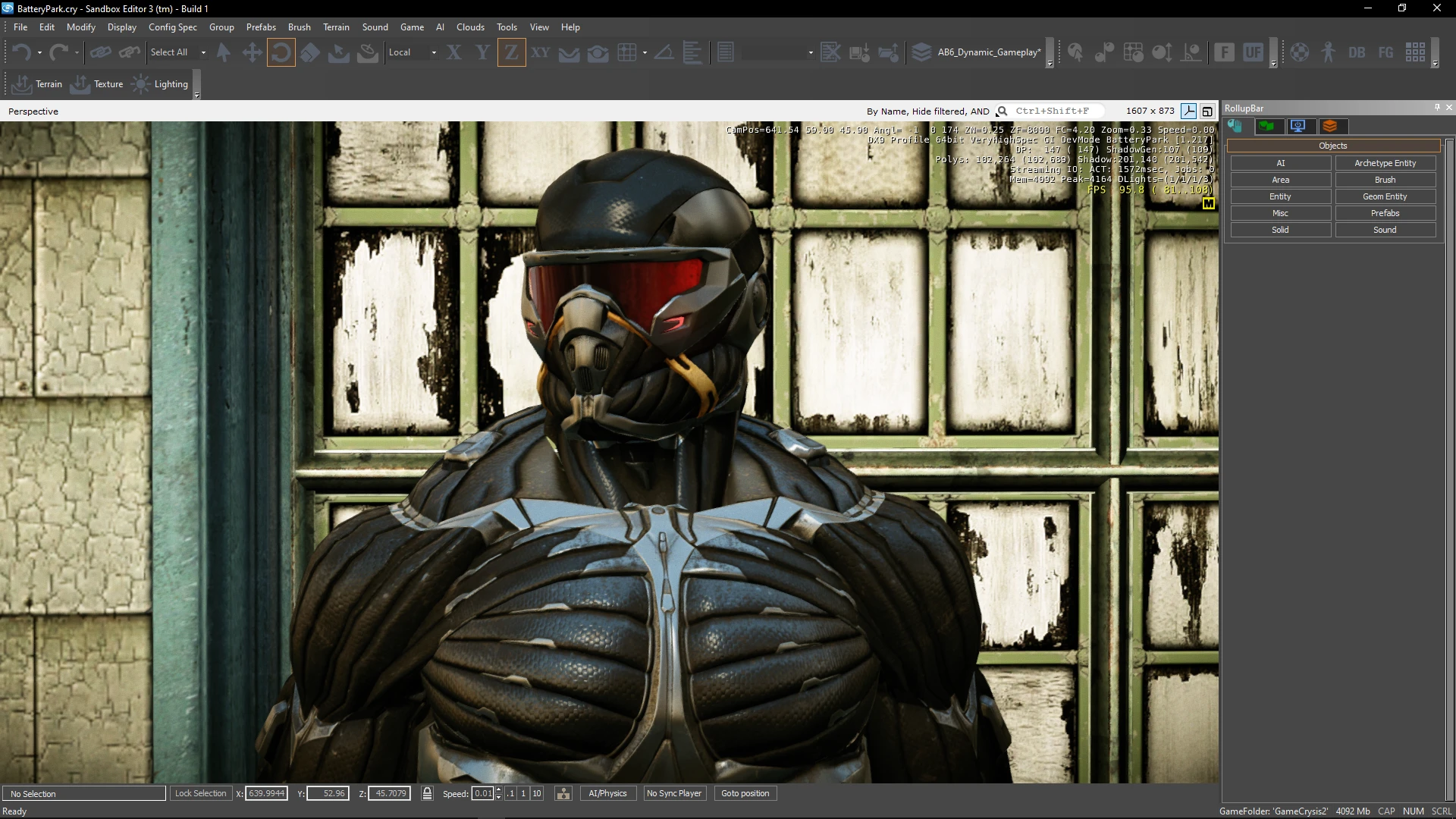
Task: Click inside the Ctrl+Shift+F search field
Action: pos(1054,111)
